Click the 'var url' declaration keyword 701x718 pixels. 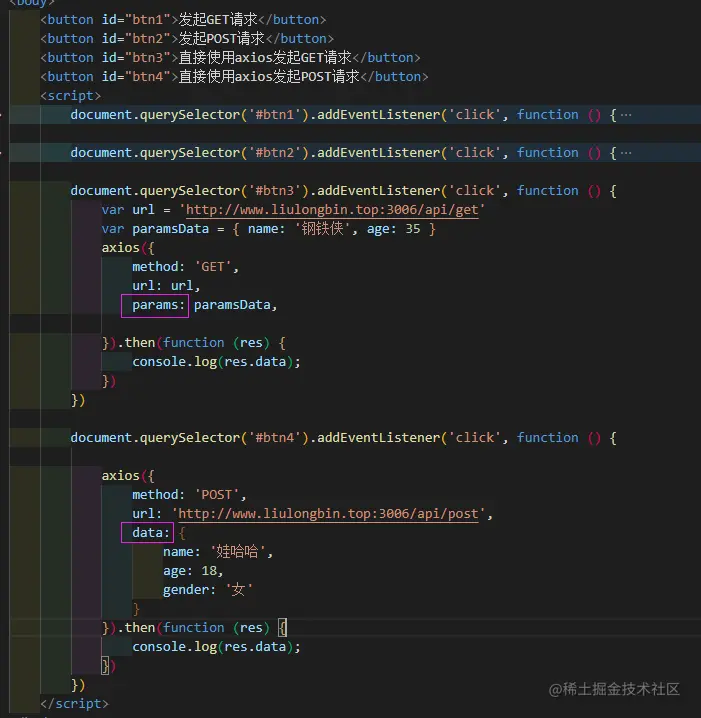click(113, 210)
